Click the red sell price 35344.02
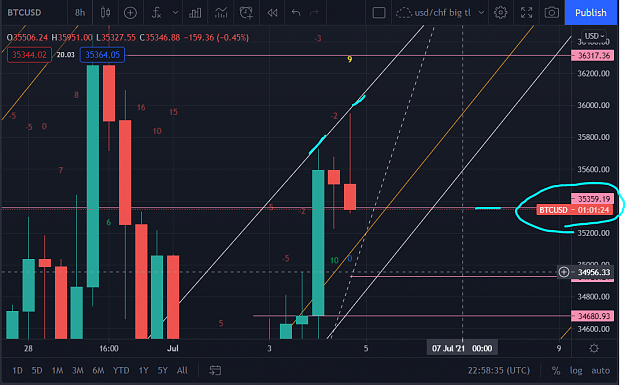 point(29,55)
